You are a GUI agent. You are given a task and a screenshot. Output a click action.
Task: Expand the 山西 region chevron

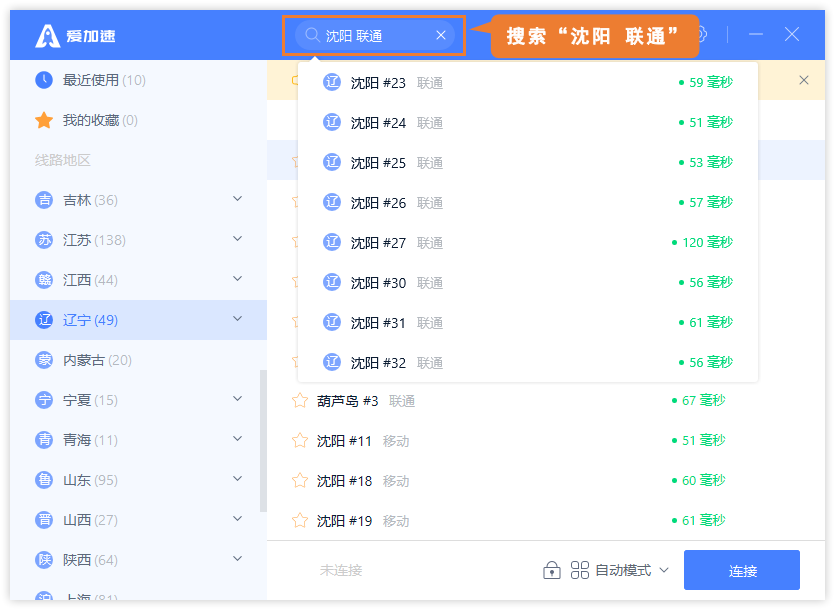tap(238, 518)
